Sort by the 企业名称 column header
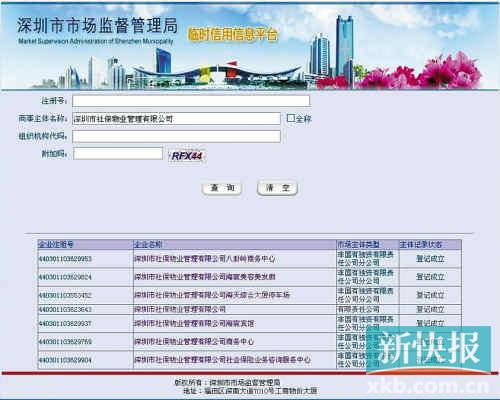500x400 pixels. click(x=148, y=244)
